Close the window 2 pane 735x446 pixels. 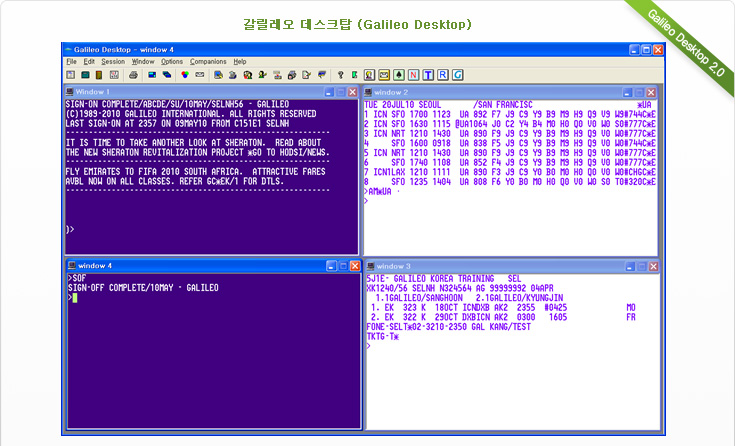pyautogui.click(x=651, y=92)
